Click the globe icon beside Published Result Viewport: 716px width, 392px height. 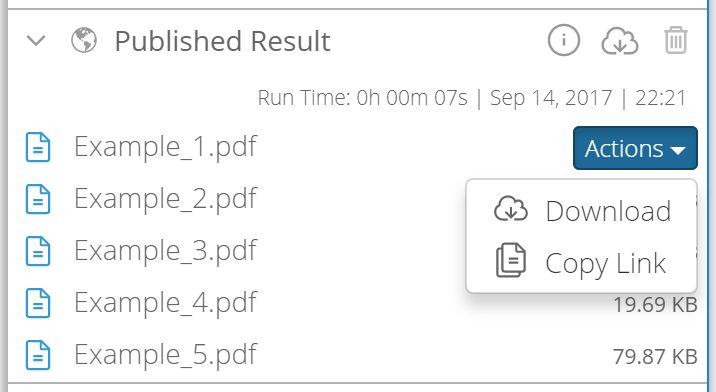[84, 40]
